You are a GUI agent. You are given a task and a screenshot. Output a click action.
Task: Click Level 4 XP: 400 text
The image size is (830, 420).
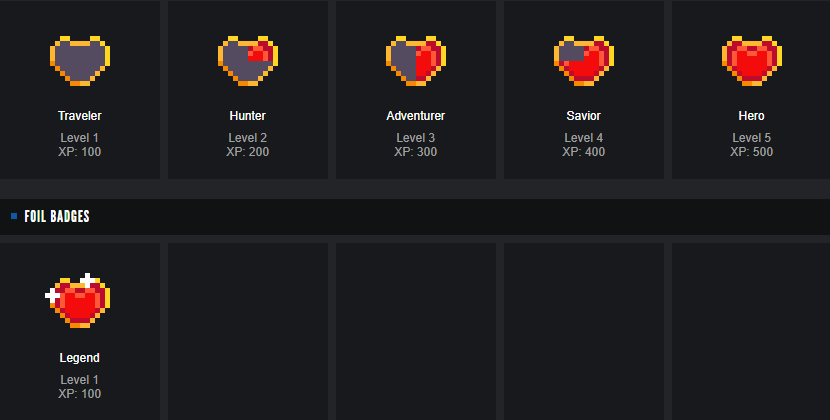[x=583, y=145]
